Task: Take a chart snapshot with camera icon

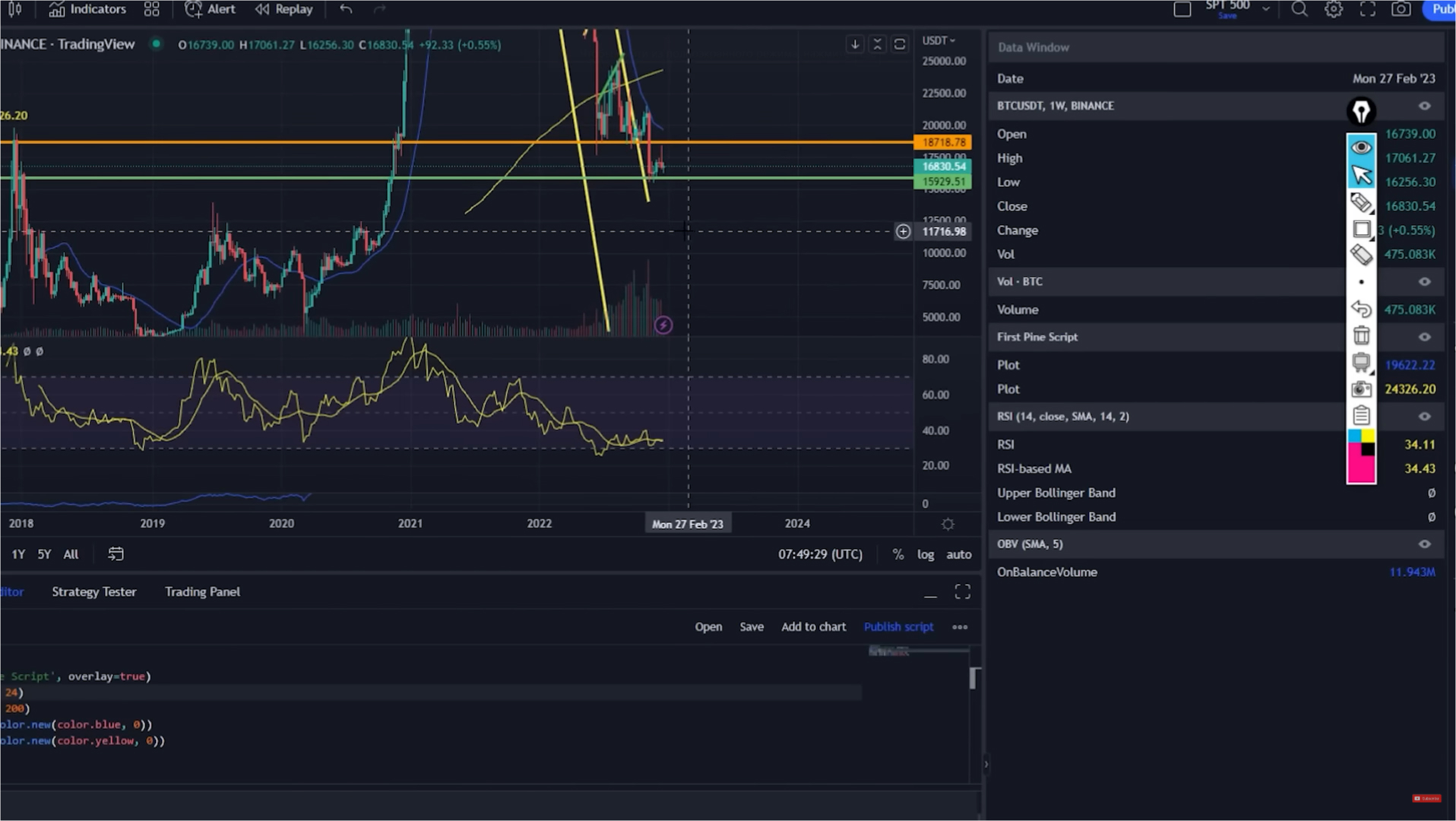Action: point(1401,9)
